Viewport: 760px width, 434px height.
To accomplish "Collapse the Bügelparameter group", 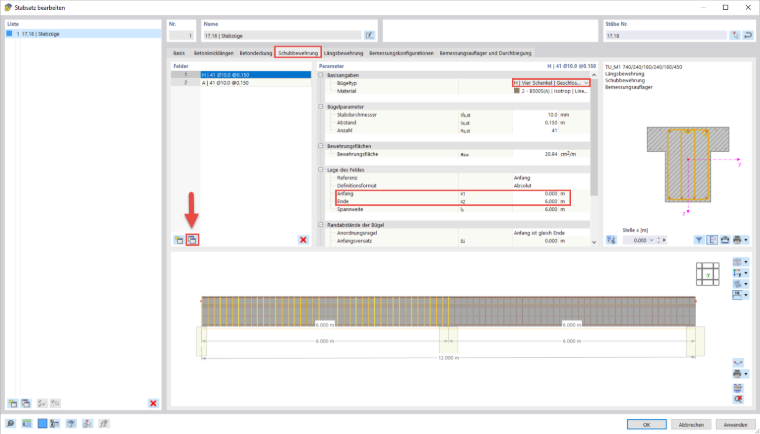I will coord(321,107).
